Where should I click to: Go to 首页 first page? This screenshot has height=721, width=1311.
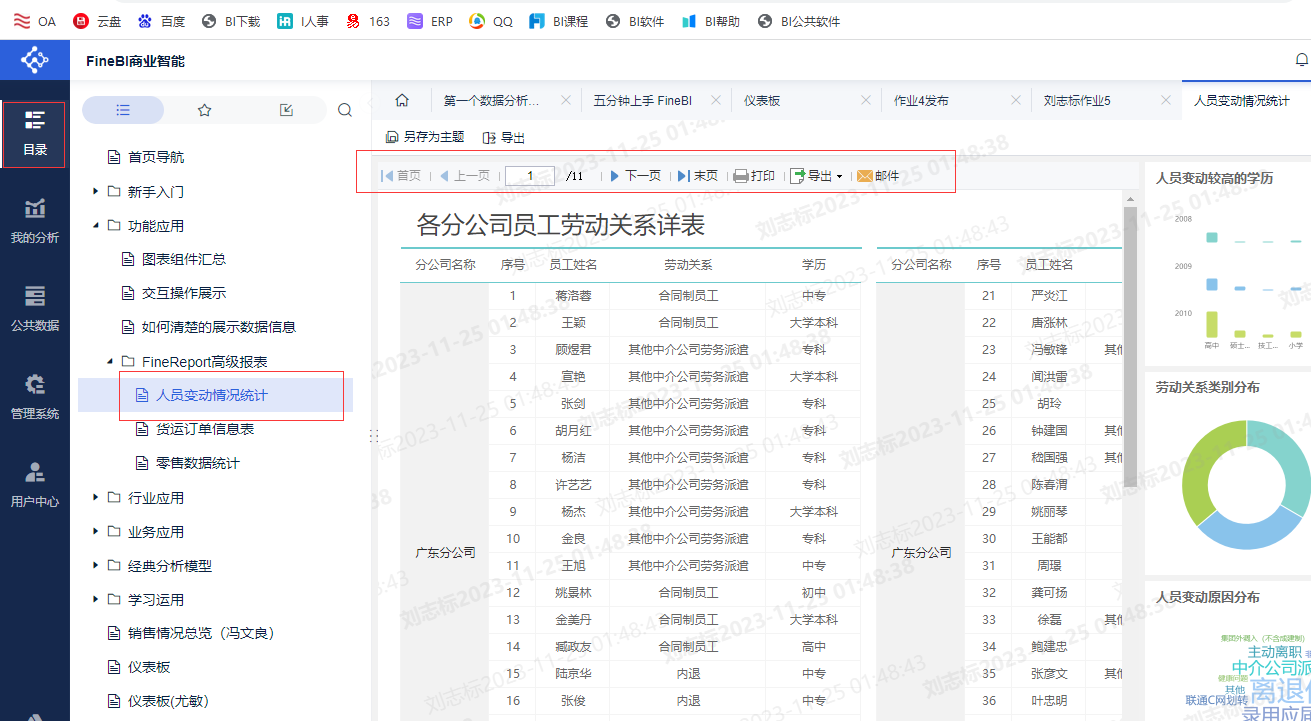402,176
